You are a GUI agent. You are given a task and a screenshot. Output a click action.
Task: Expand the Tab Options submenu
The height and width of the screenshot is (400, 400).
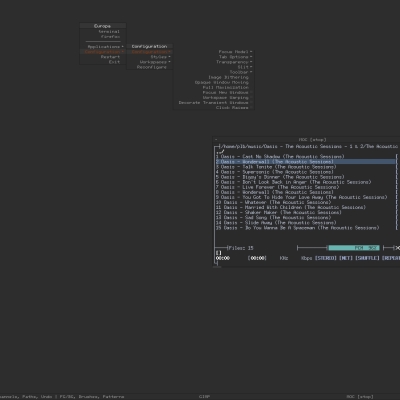(213, 57)
